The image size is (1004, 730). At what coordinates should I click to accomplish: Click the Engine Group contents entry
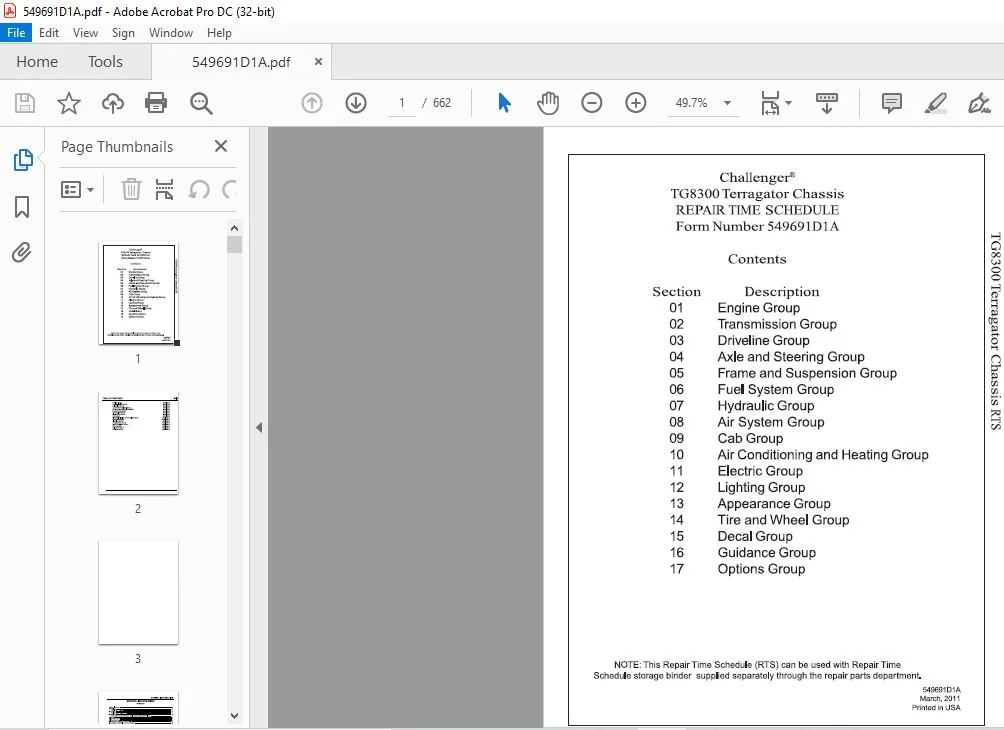759,308
